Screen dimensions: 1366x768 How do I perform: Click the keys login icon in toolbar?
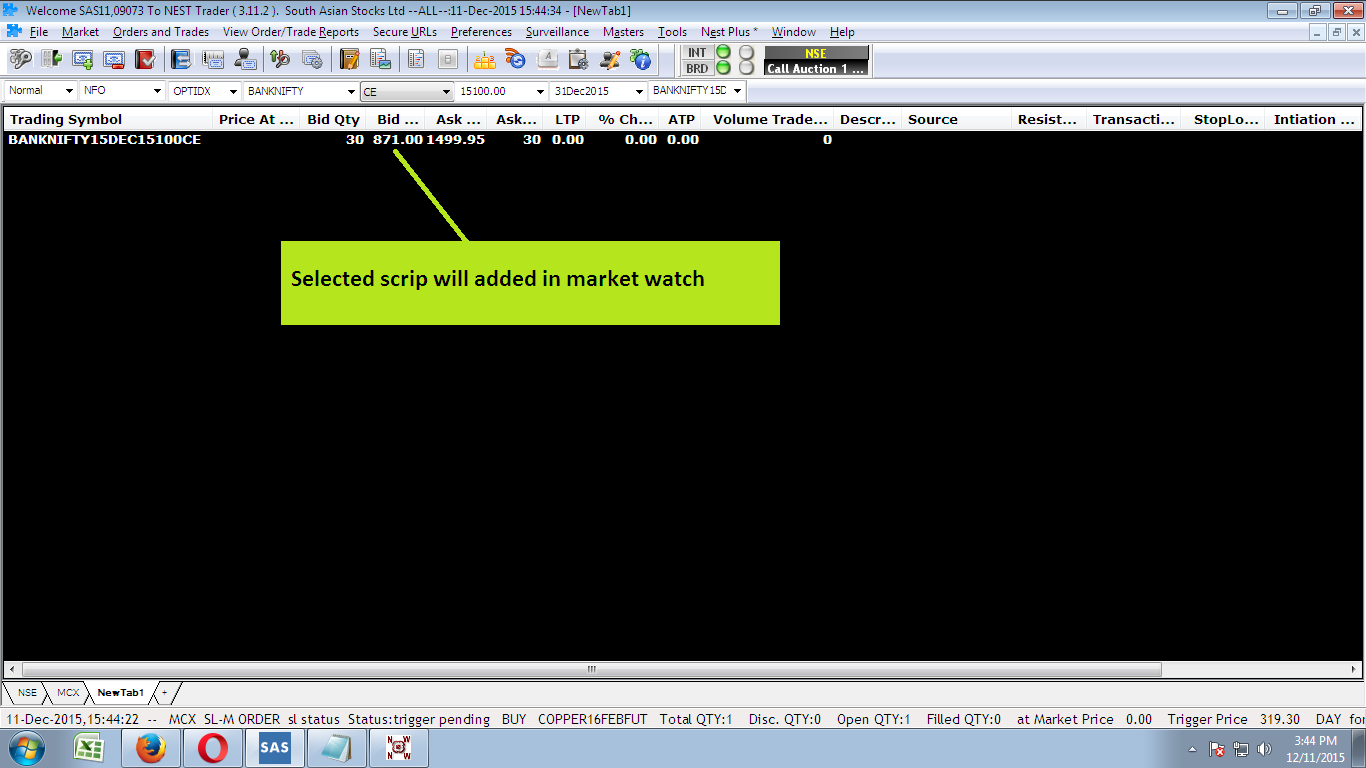(20, 59)
